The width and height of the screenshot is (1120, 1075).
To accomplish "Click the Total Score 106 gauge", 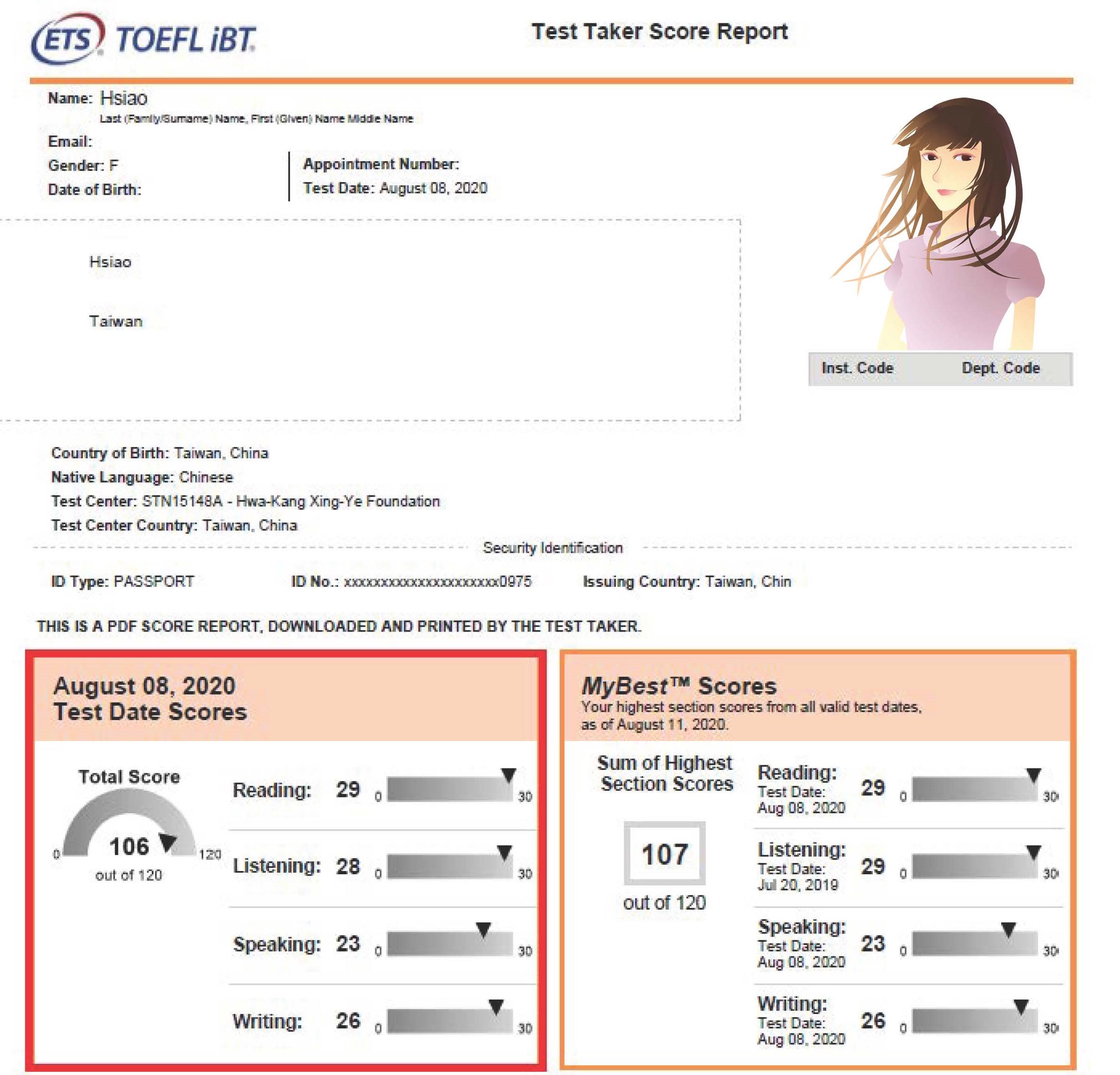I will click(x=129, y=823).
